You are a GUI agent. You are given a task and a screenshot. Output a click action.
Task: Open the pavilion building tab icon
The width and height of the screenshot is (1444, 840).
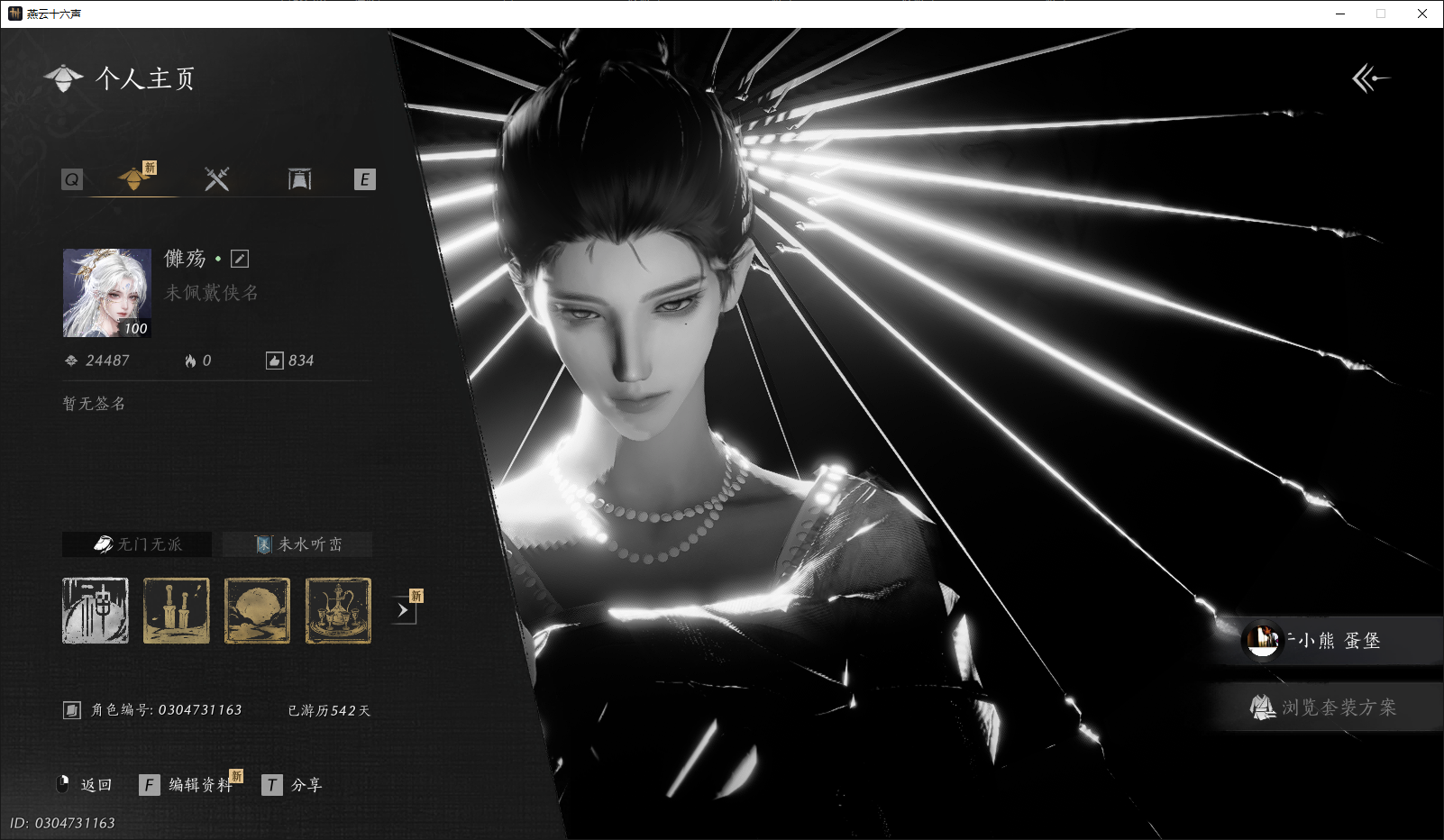299,178
